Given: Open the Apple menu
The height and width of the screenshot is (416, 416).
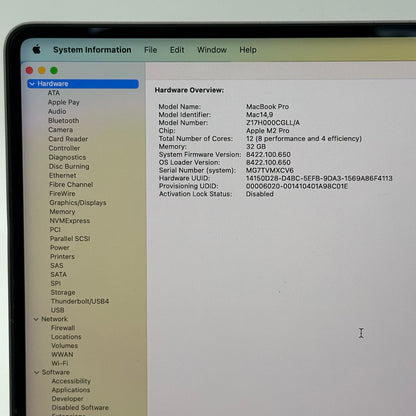Looking at the screenshot, I should click(x=37, y=50).
